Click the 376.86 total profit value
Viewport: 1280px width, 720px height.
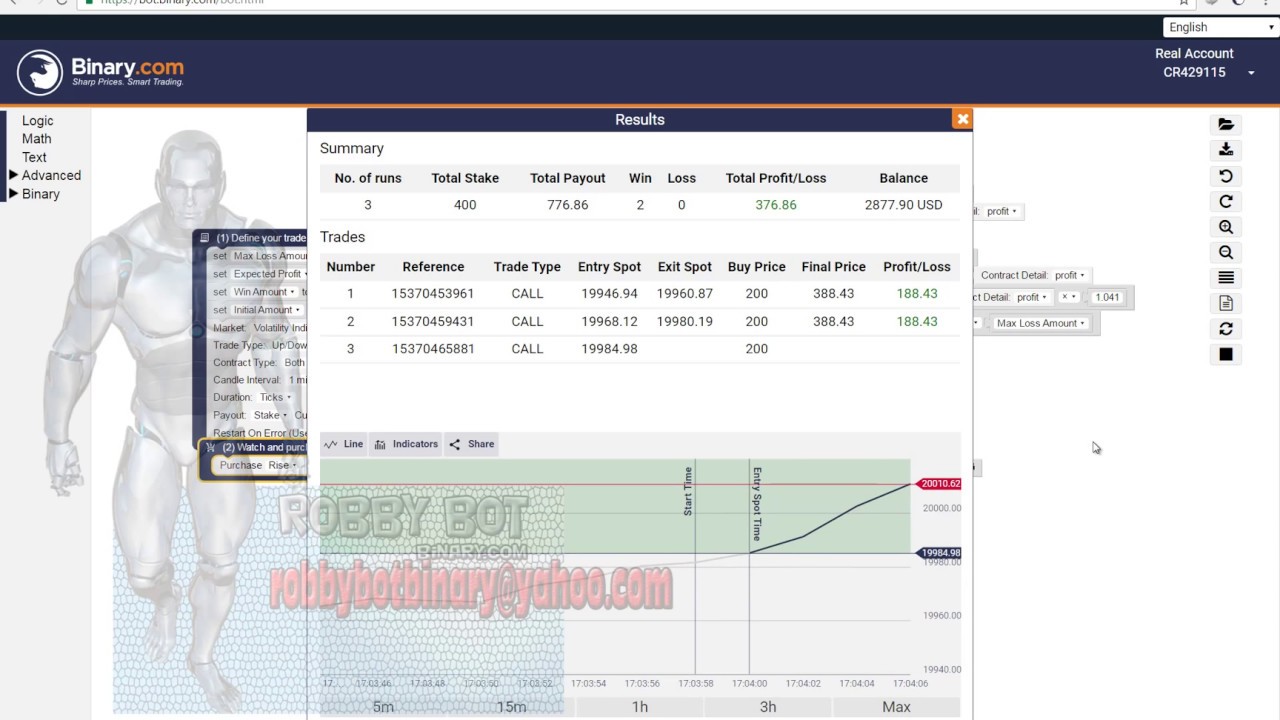click(x=776, y=205)
